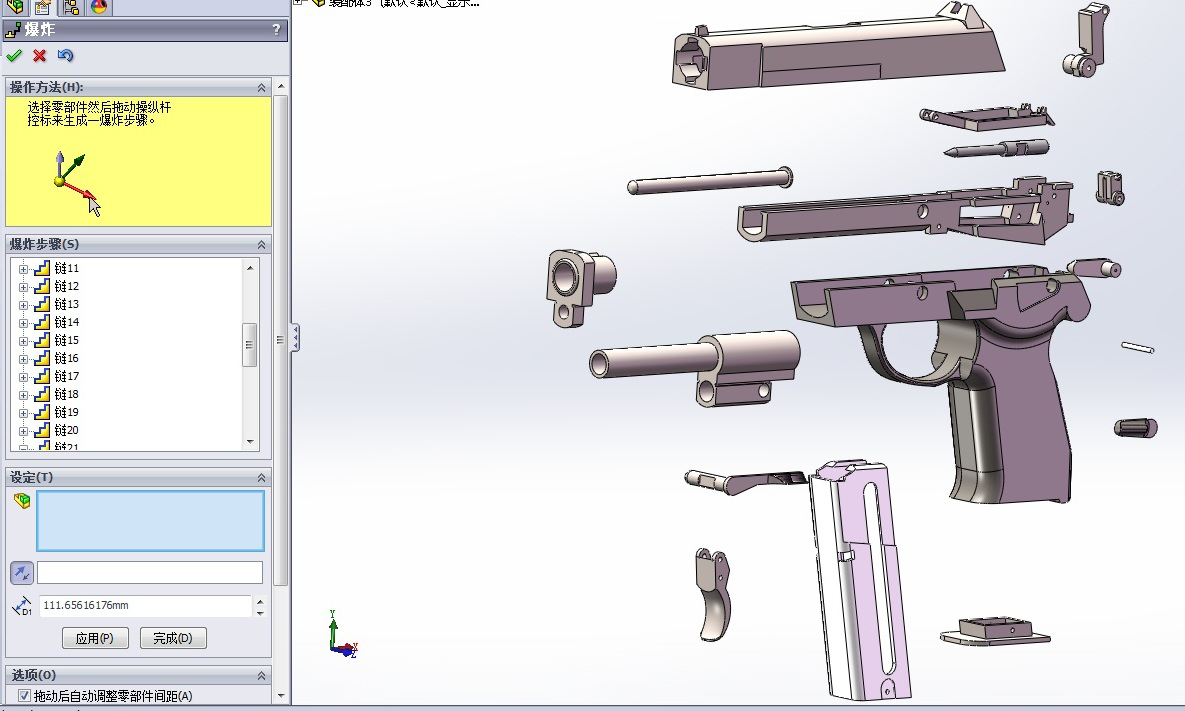Collapse the 设定 settings section

click(x=262, y=478)
